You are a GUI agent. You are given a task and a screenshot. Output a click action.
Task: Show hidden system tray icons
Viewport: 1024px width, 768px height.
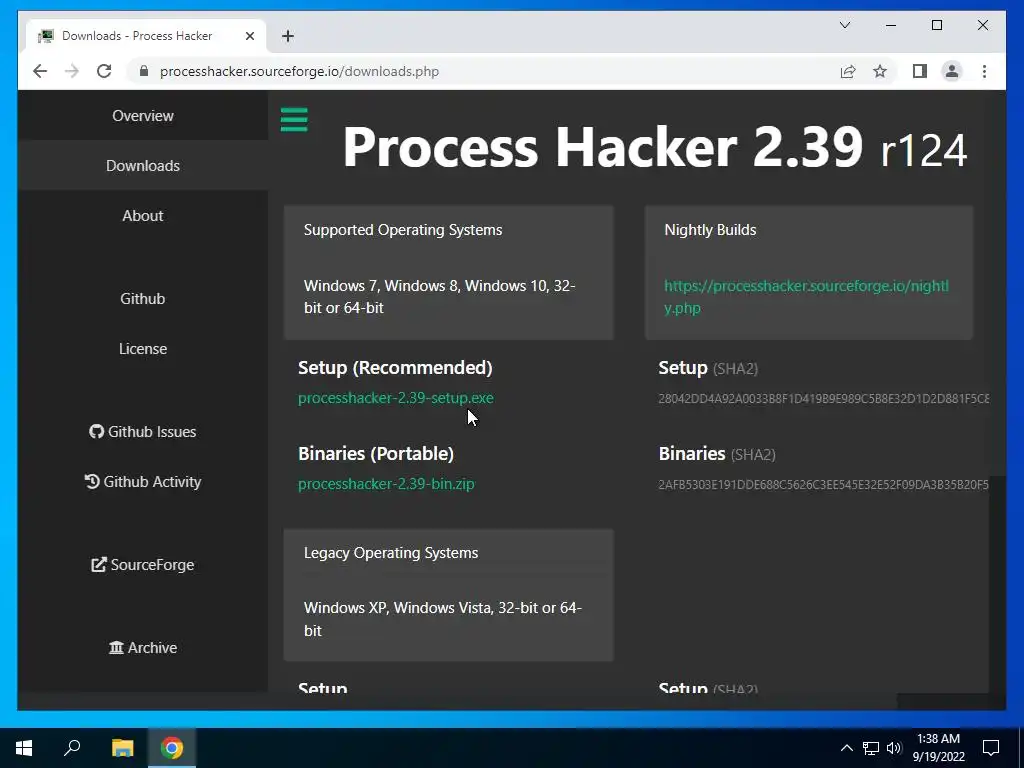(846, 748)
